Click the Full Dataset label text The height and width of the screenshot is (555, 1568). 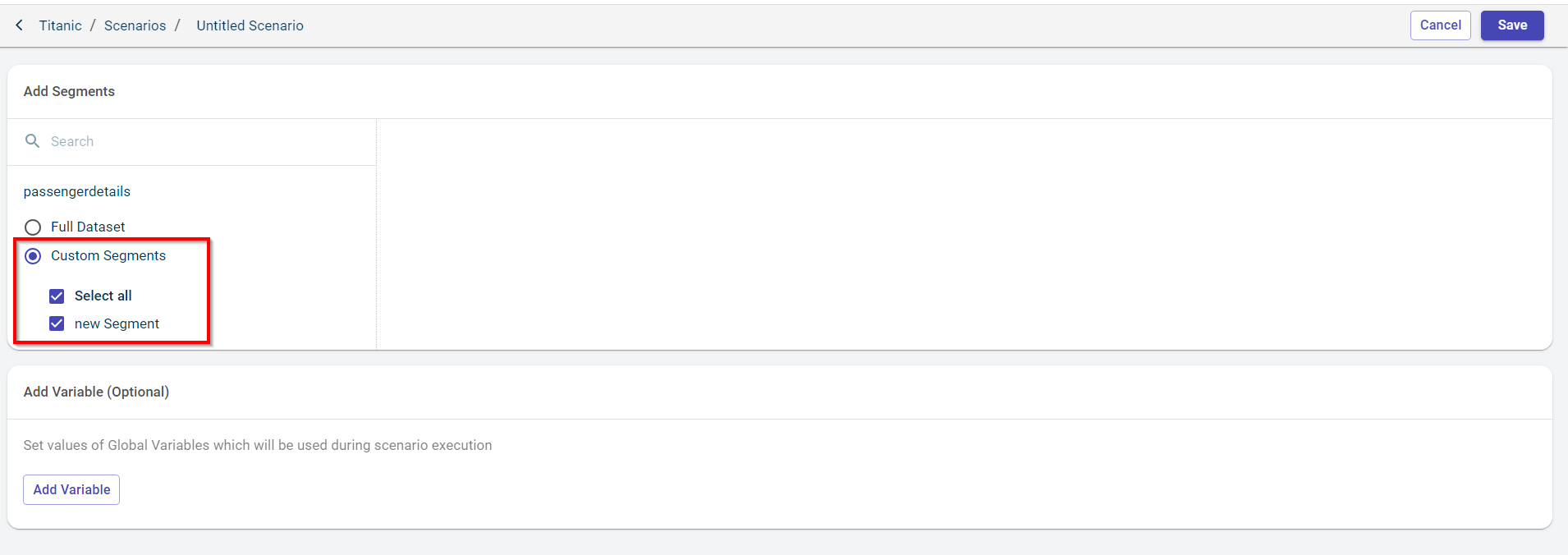[x=88, y=227]
